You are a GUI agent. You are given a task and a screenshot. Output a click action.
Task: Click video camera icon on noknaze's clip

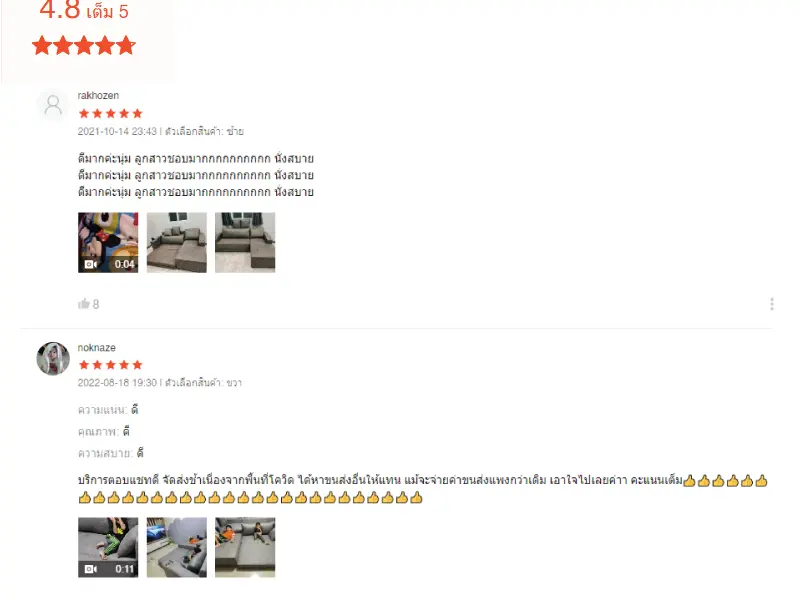pyautogui.click(x=90, y=569)
